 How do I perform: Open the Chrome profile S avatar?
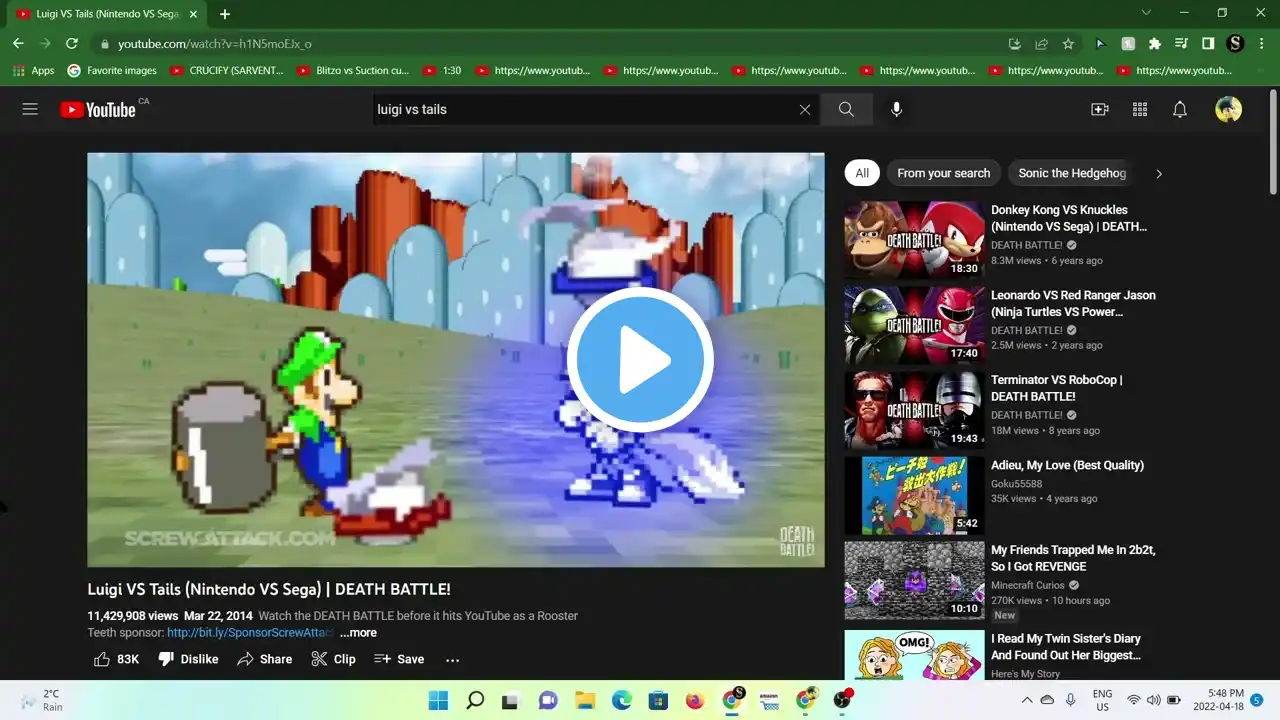(x=1235, y=44)
